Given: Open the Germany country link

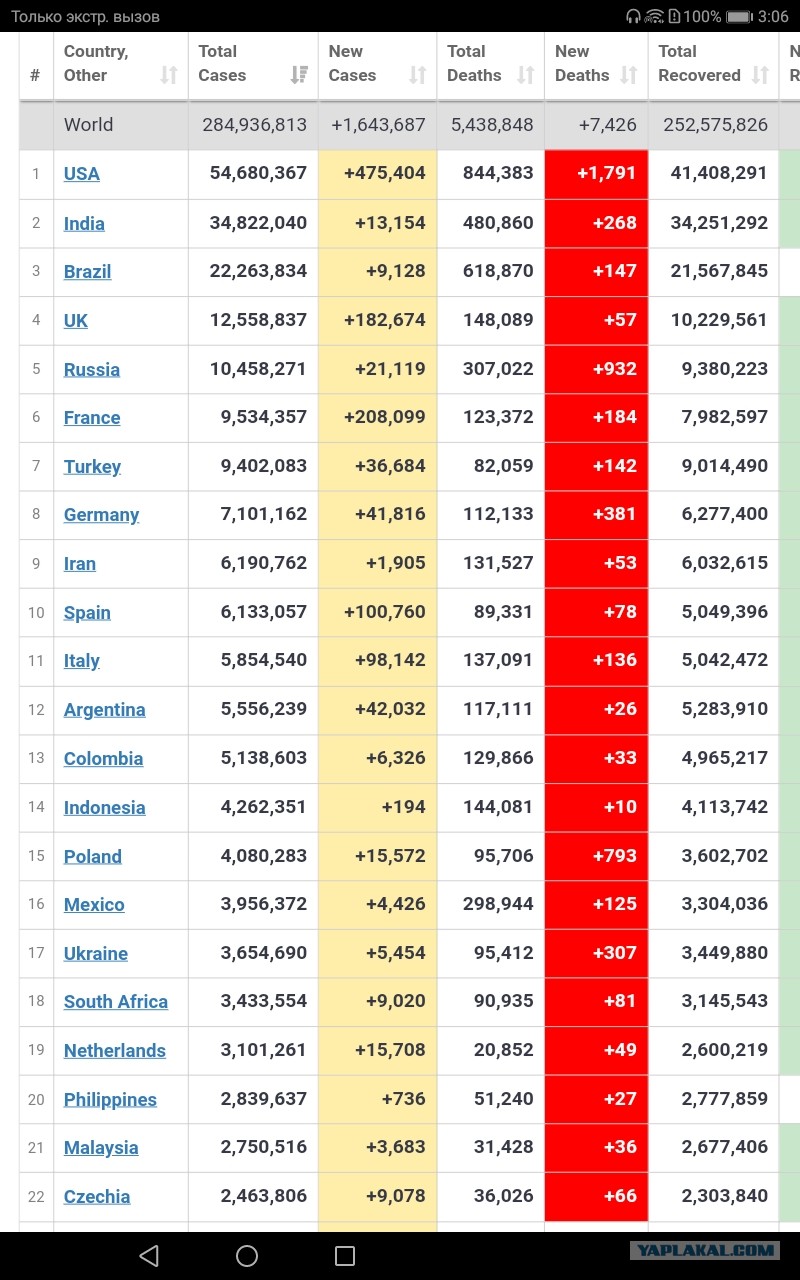Looking at the screenshot, I should tap(101, 515).
